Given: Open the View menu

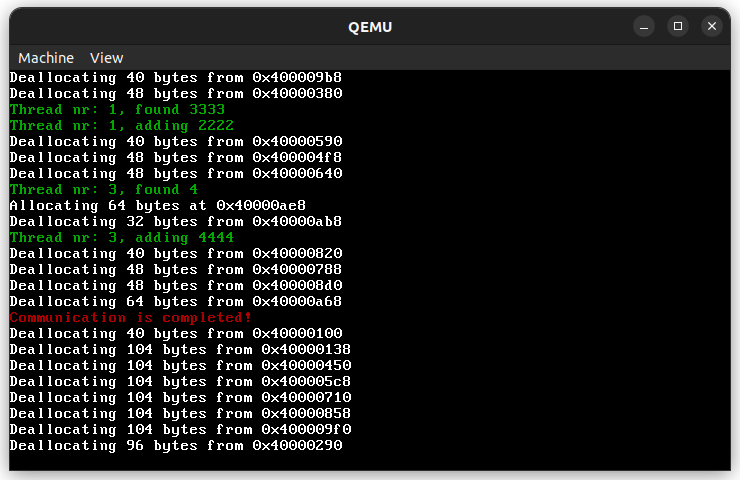Looking at the screenshot, I should click(107, 58).
